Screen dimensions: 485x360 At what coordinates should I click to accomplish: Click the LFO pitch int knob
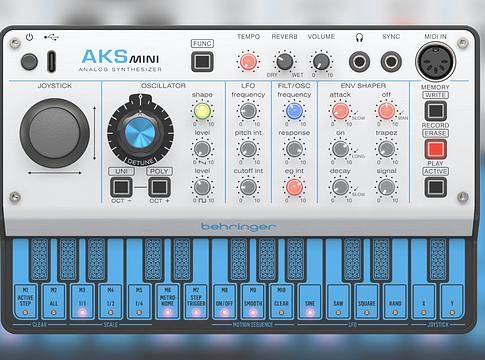point(248,149)
